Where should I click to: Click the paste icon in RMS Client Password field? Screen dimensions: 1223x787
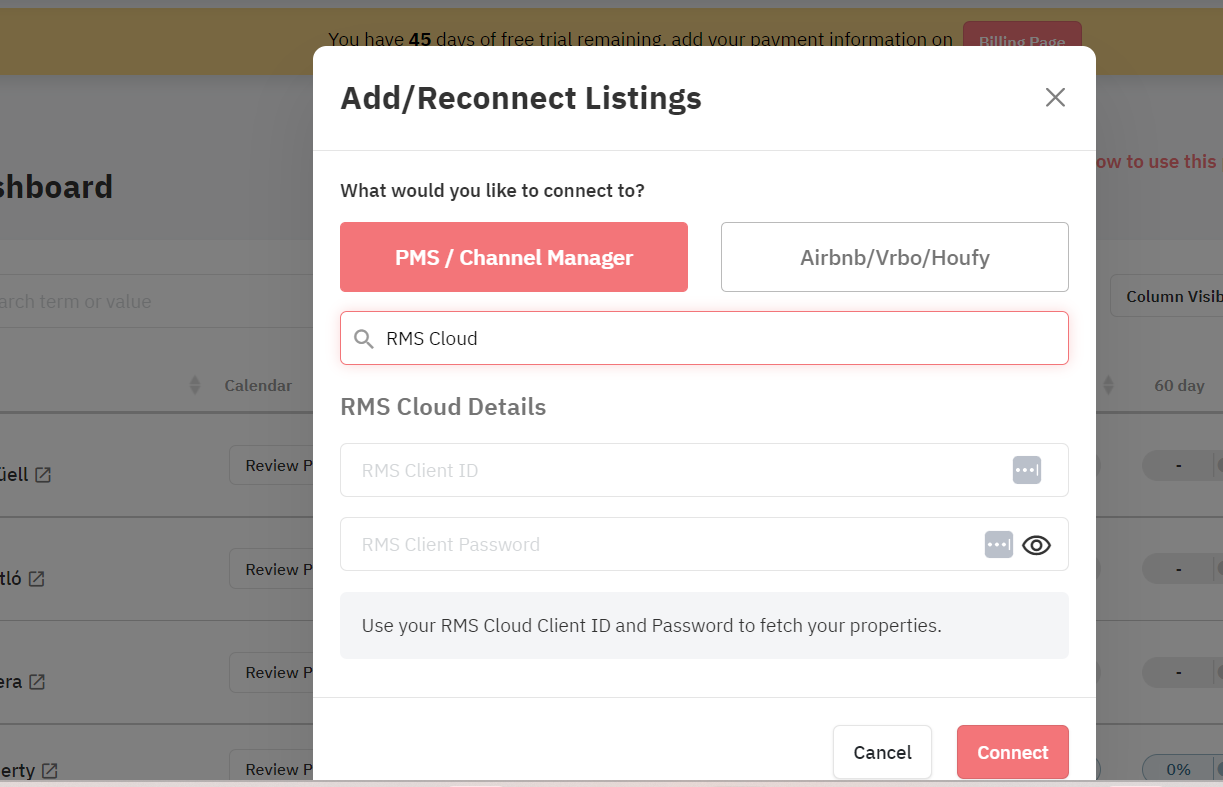998,544
